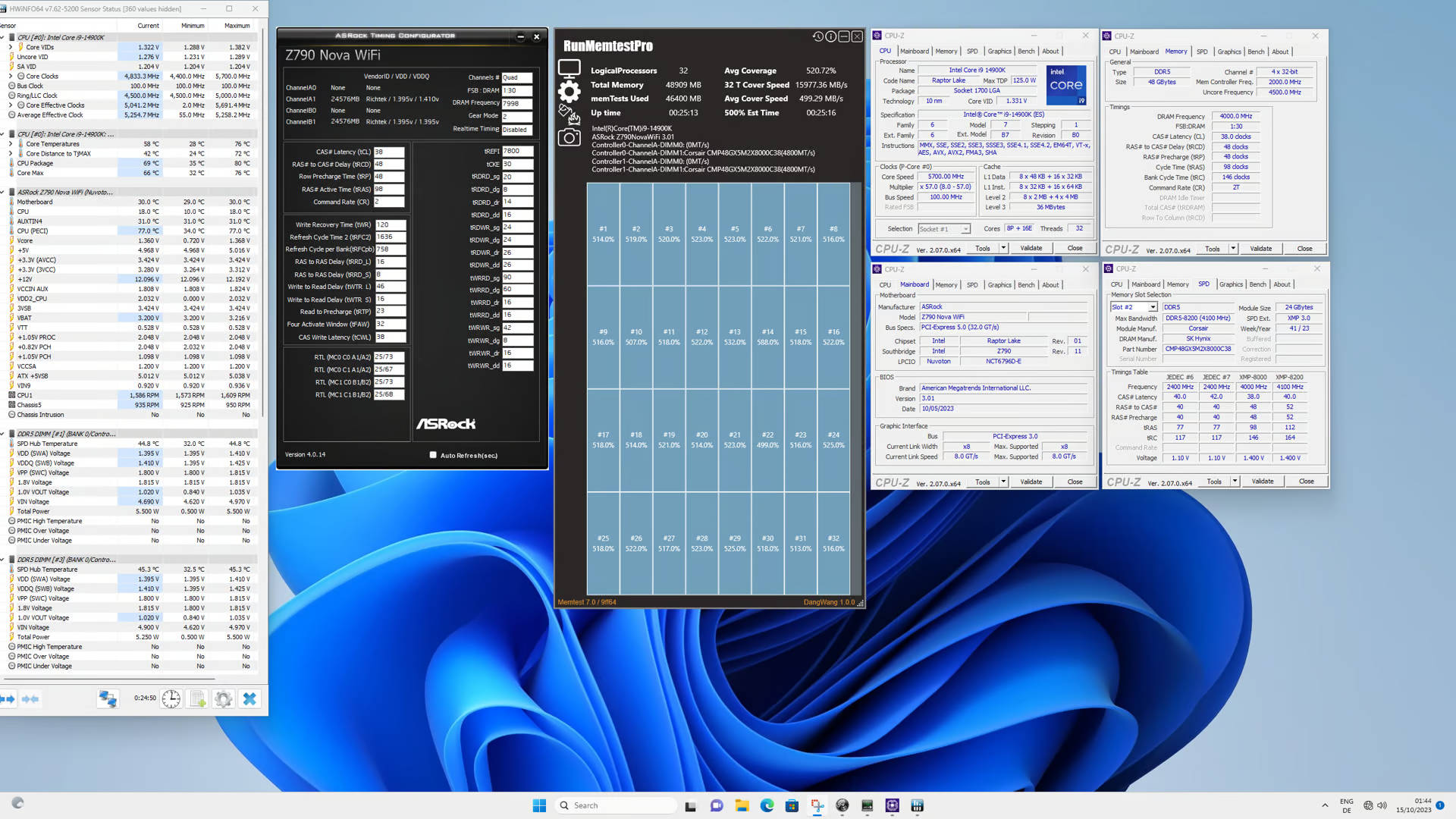Open clock and date in system tray

pyautogui.click(x=1414, y=805)
